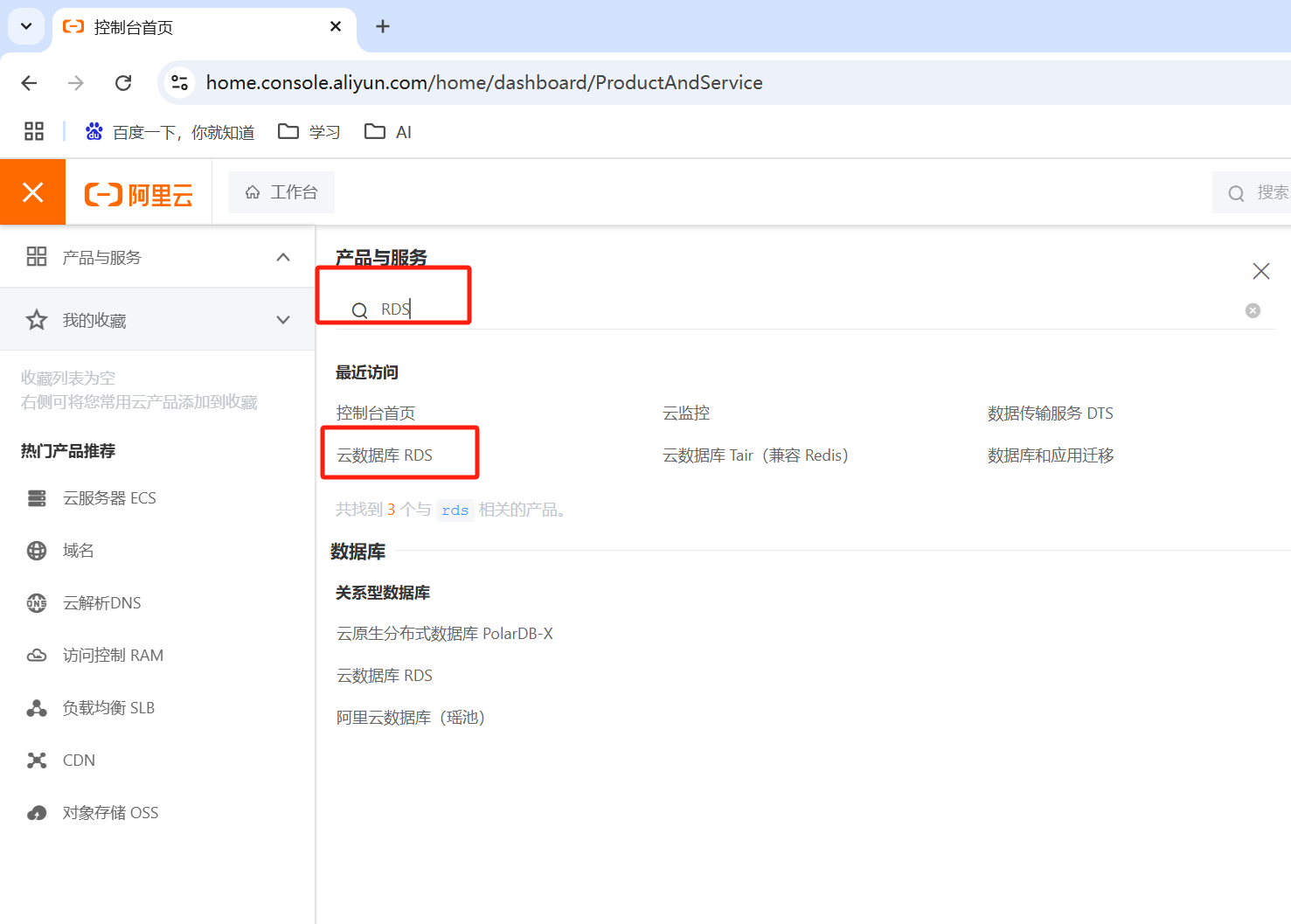Click the 我的收藏 star icon
This screenshot has width=1291, height=924.
[x=37, y=320]
